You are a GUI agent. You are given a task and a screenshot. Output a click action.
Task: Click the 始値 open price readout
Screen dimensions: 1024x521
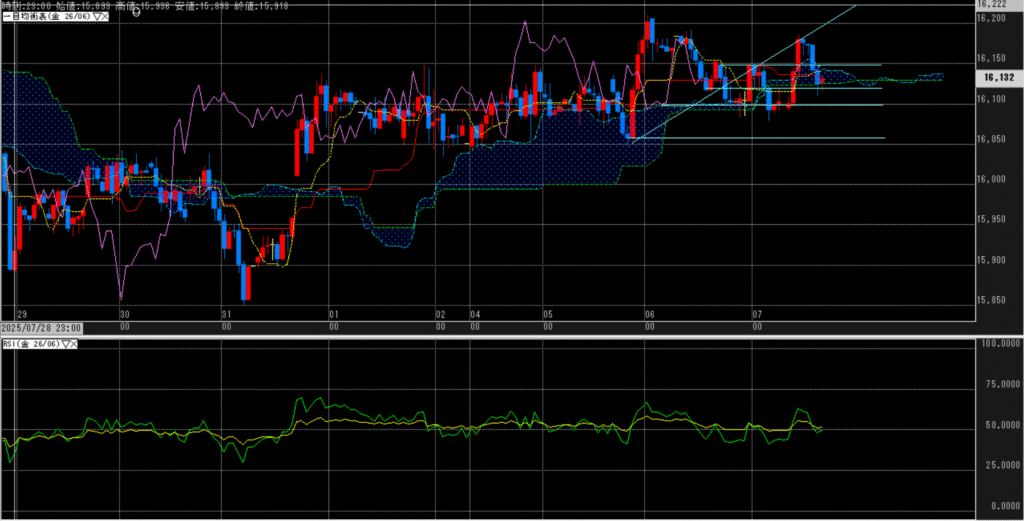(83, 5)
